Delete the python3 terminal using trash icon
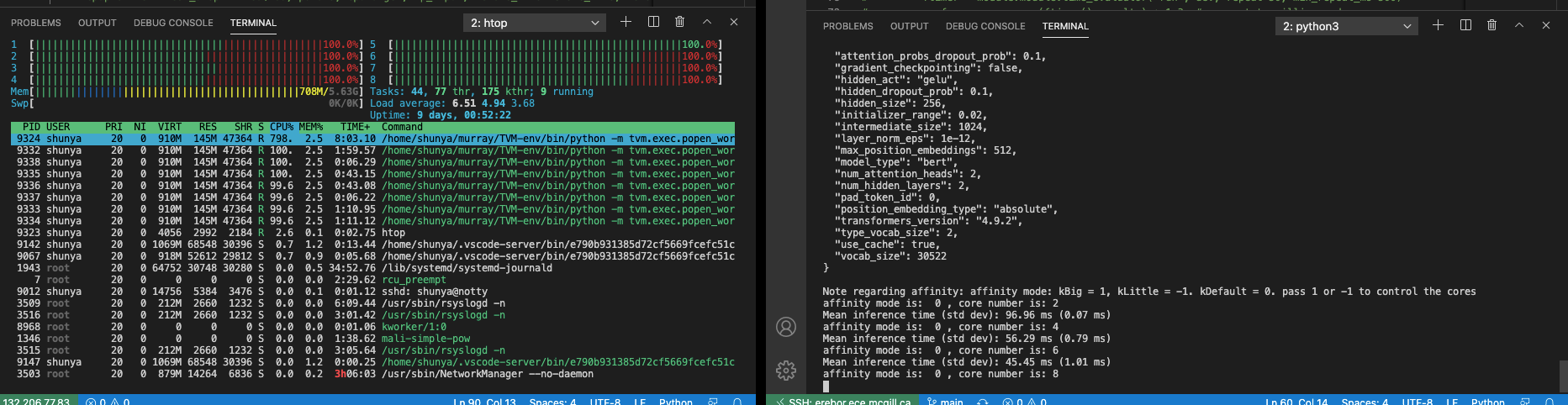 1491,25
